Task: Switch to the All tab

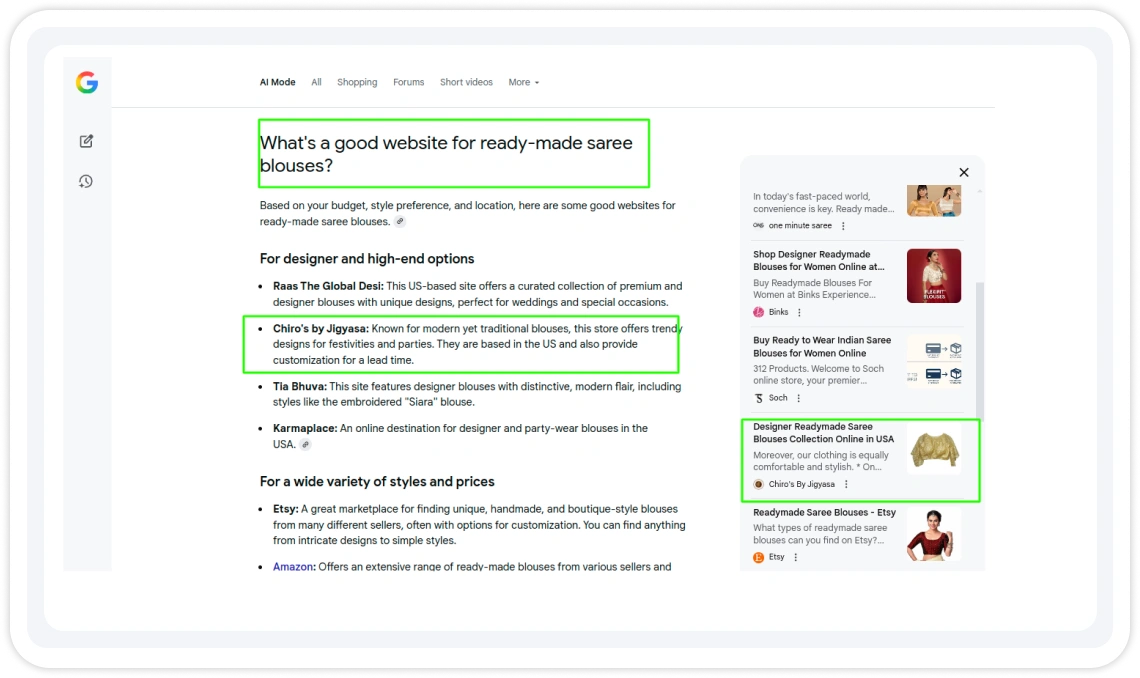Action: pyautogui.click(x=316, y=82)
